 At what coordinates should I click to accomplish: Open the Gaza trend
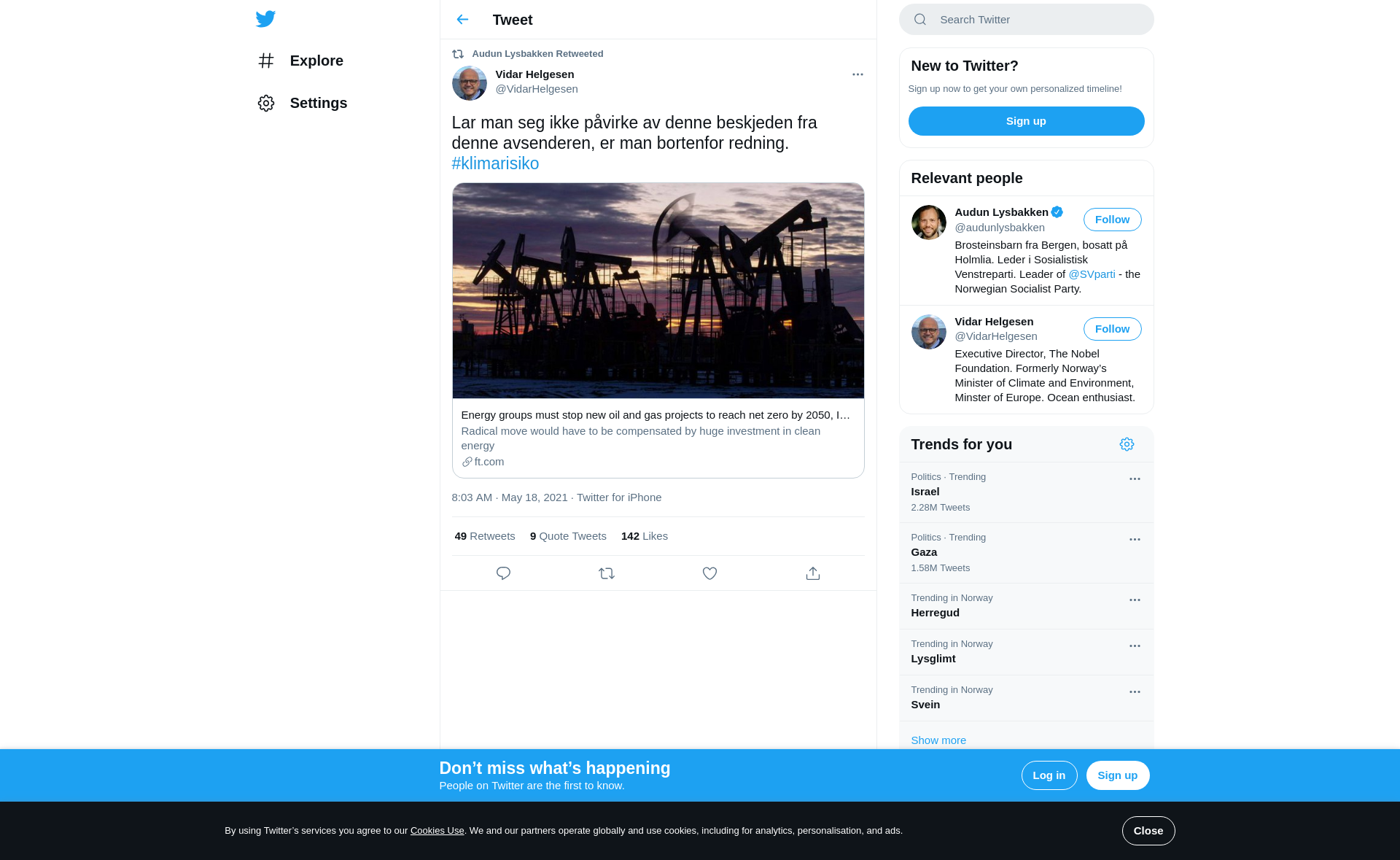tap(1026, 553)
